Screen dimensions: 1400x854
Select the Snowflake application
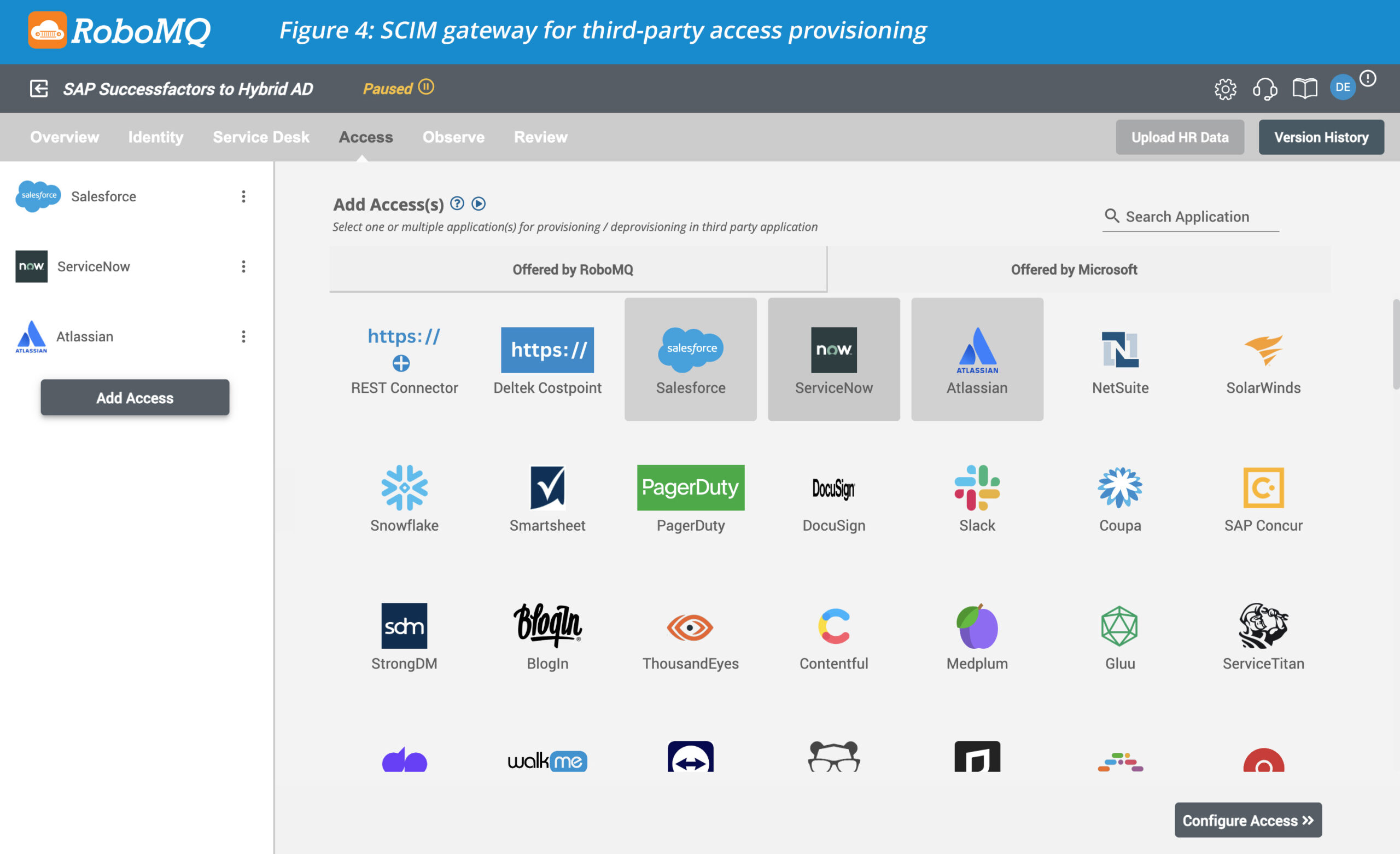(x=404, y=498)
